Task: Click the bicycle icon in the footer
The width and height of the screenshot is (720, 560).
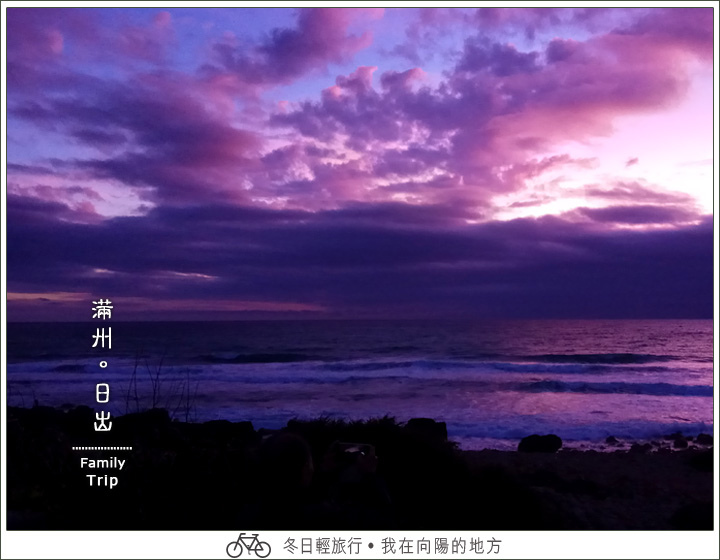Action: [x=248, y=545]
